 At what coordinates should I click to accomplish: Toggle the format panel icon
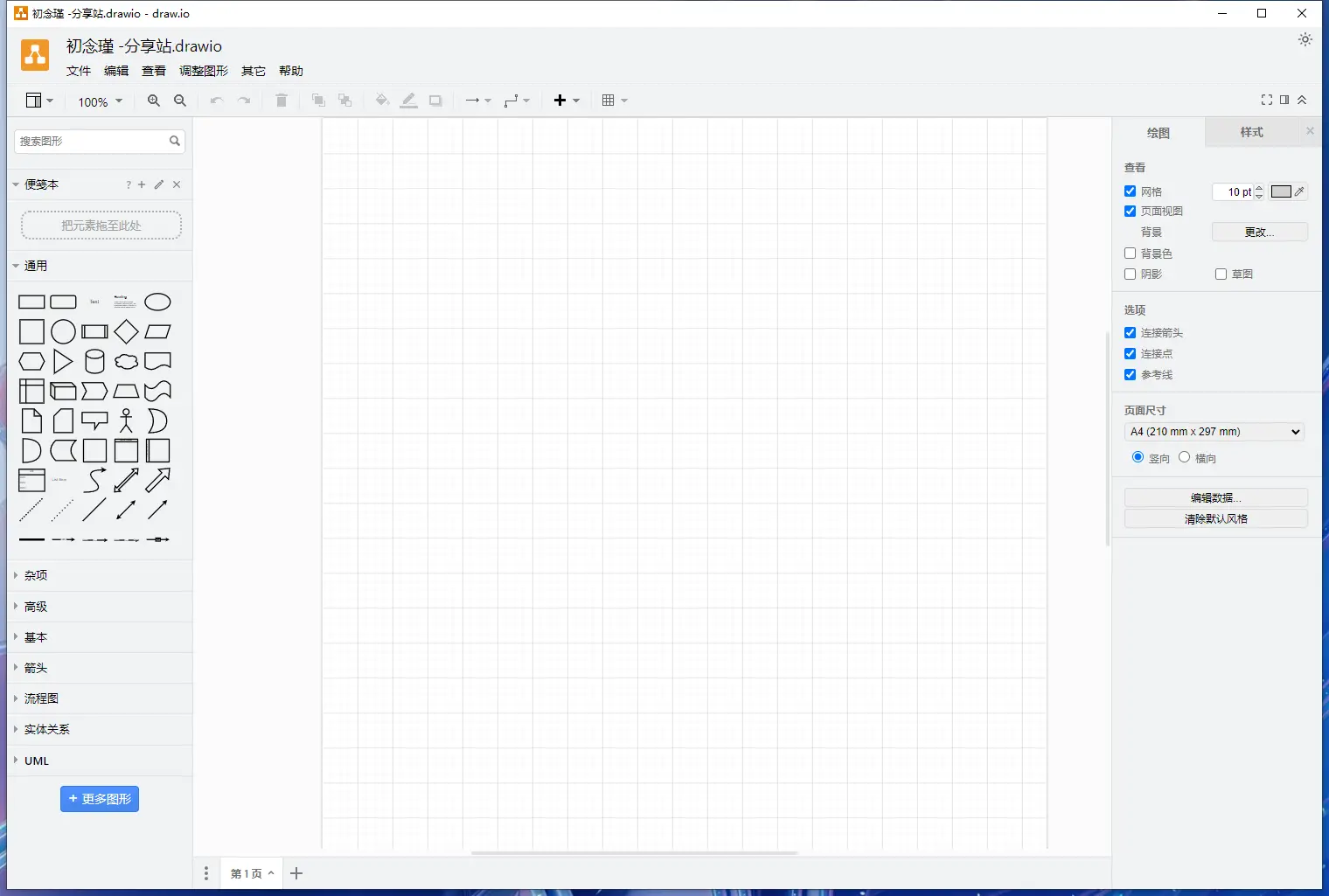(x=1284, y=100)
